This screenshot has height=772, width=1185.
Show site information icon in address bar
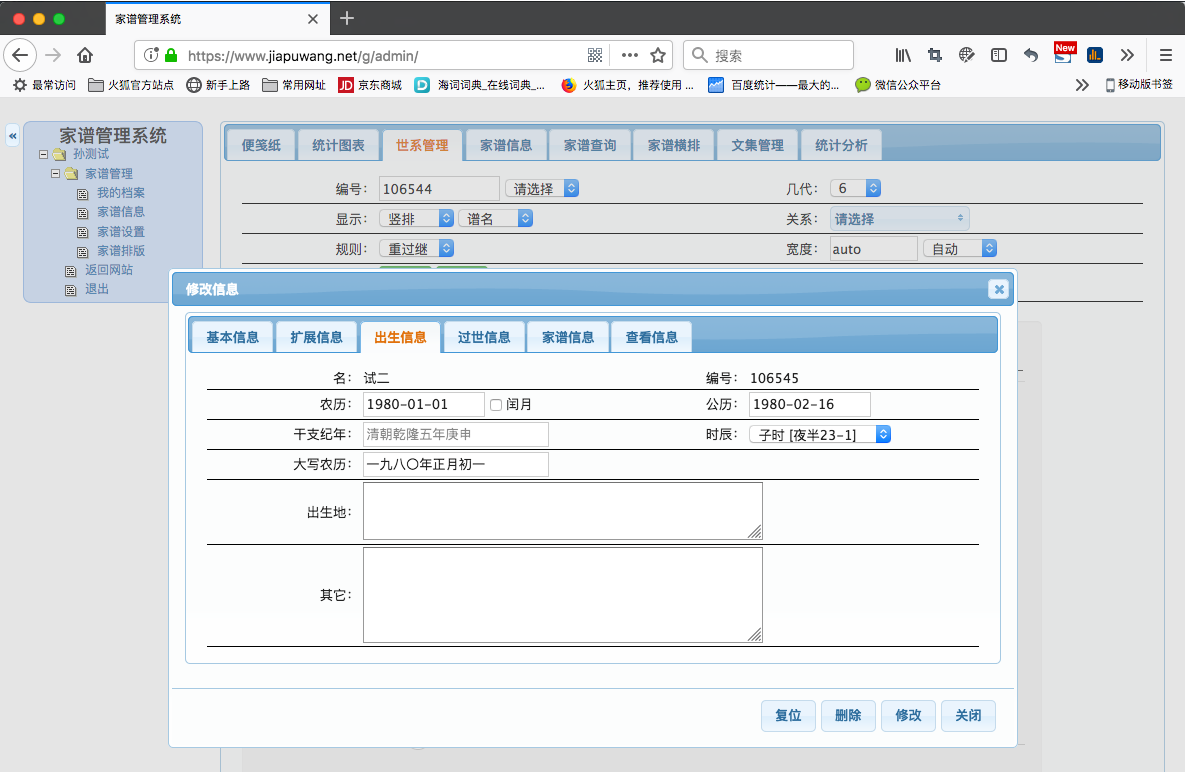tap(151, 55)
